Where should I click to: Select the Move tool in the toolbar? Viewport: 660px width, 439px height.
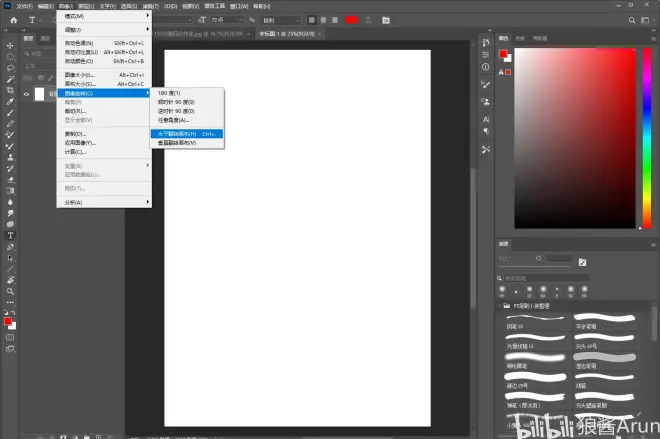pos(10,46)
